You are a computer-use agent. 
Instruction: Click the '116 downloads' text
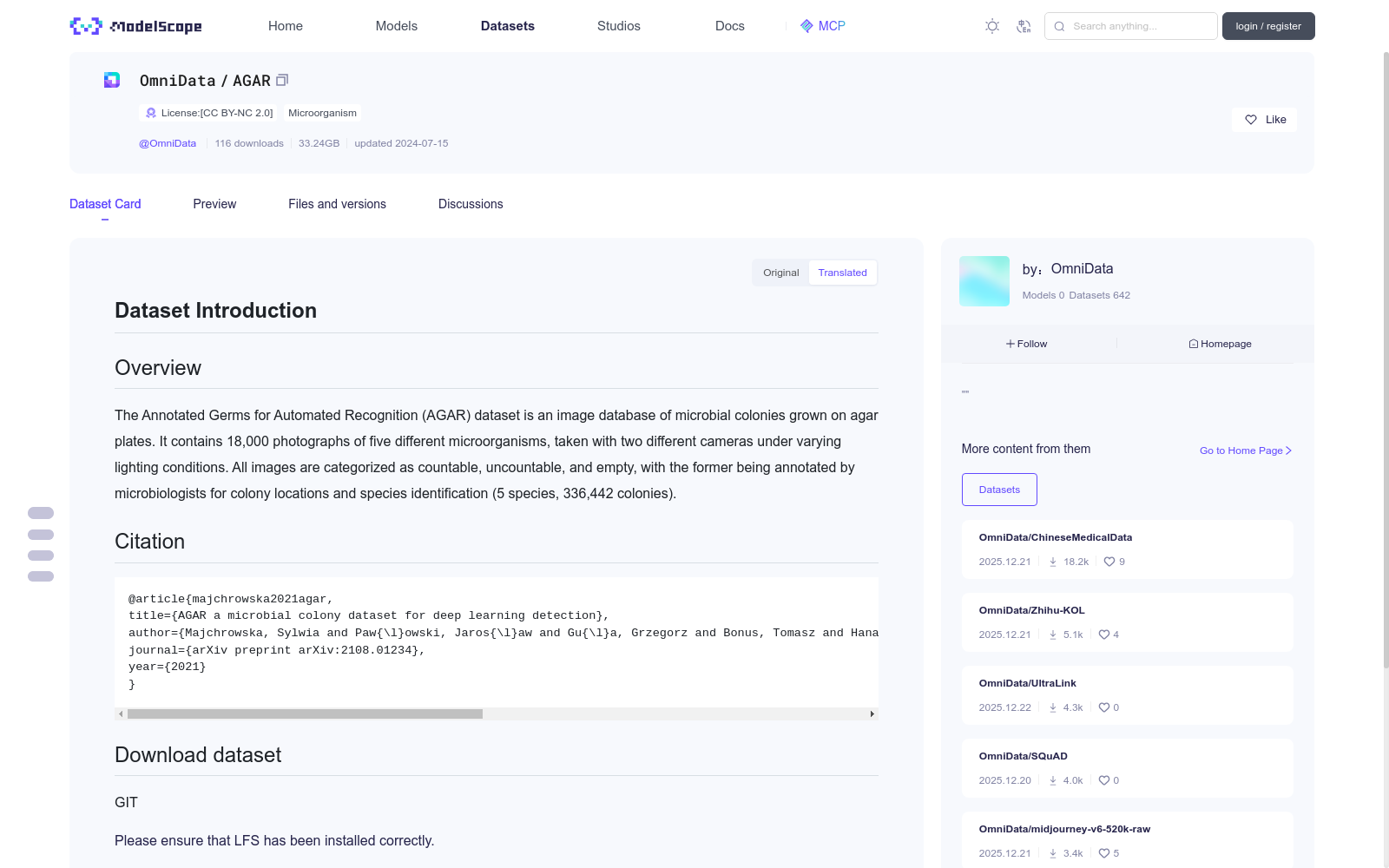click(x=249, y=143)
